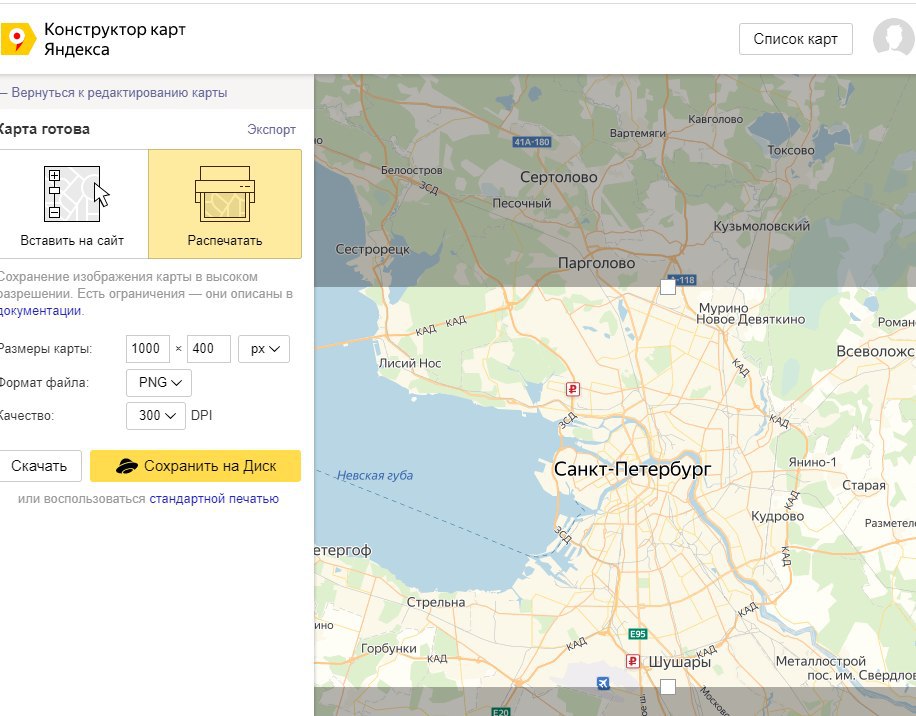
Task: Click the 41А-180 road sign on the map
Action: point(532,142)
